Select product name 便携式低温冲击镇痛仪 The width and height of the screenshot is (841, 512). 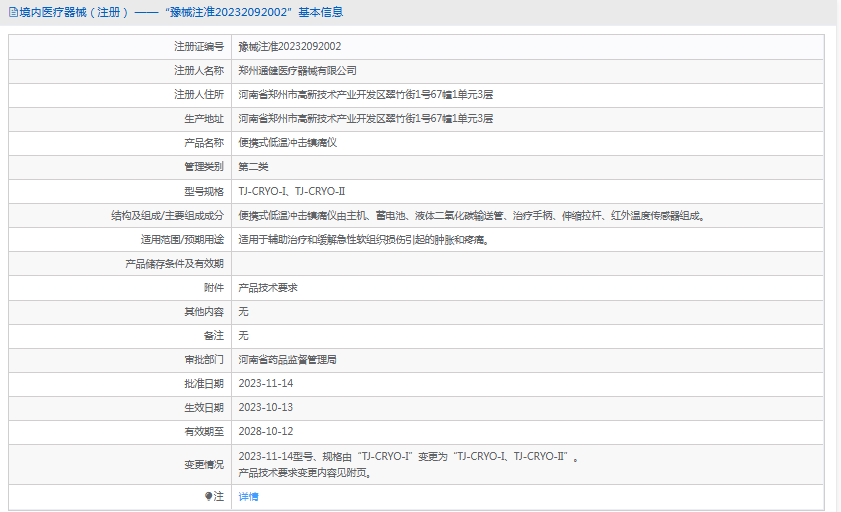click(x=287, y=143)
